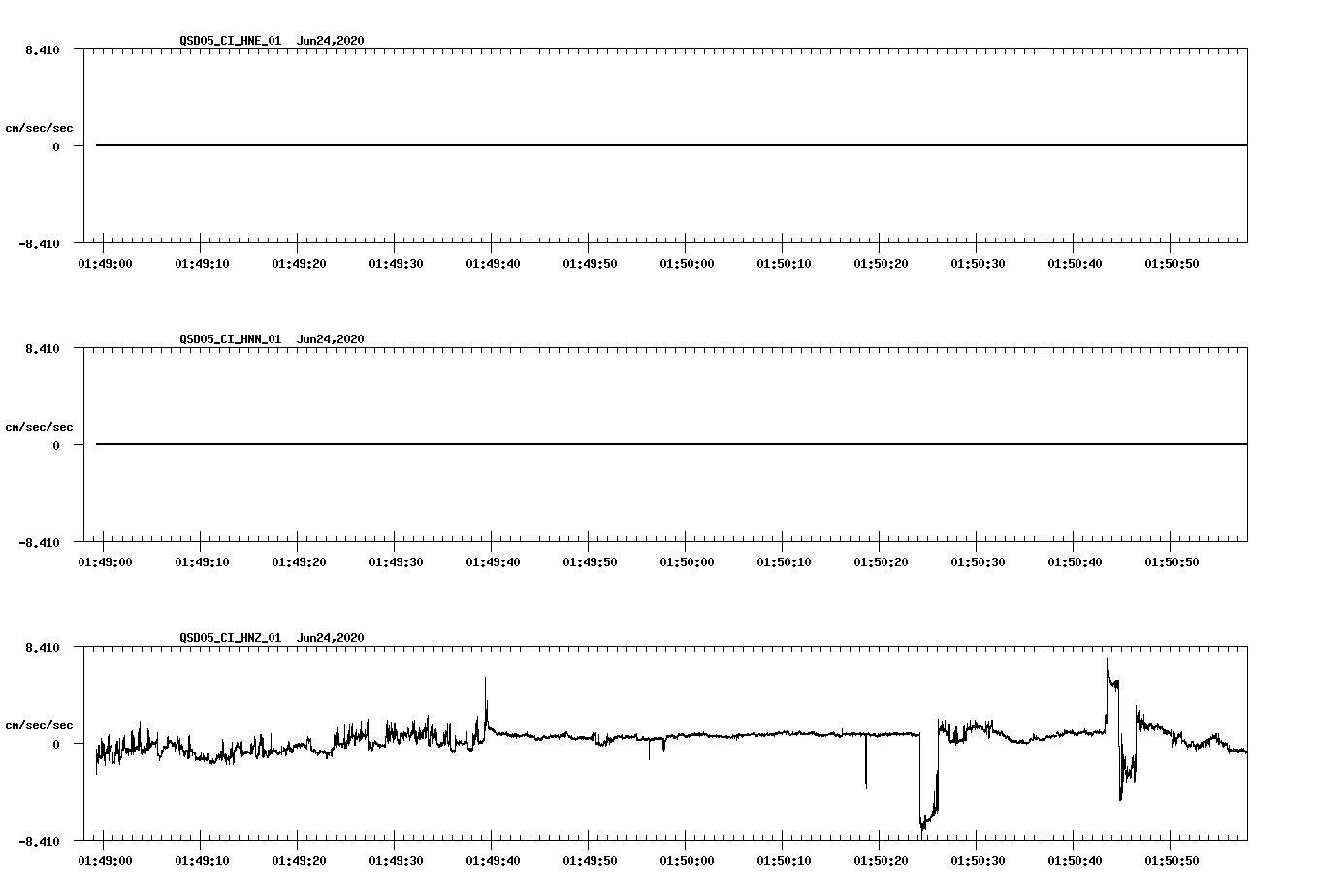Click 01:49:00 time label under HNE plot
This screenshot has width=1317, height=896.
coord(105,264)
